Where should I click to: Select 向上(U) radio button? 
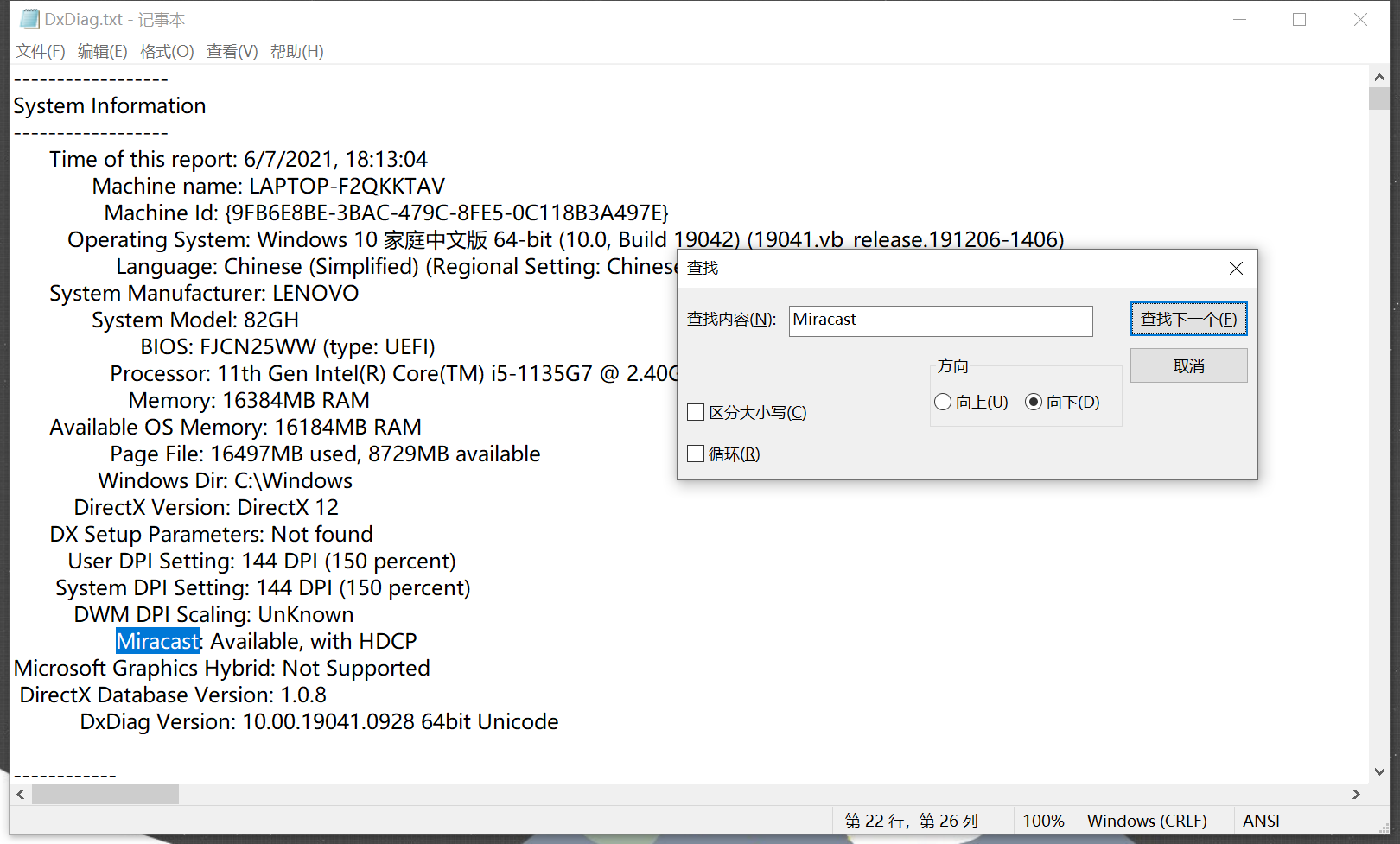point(971,402)
